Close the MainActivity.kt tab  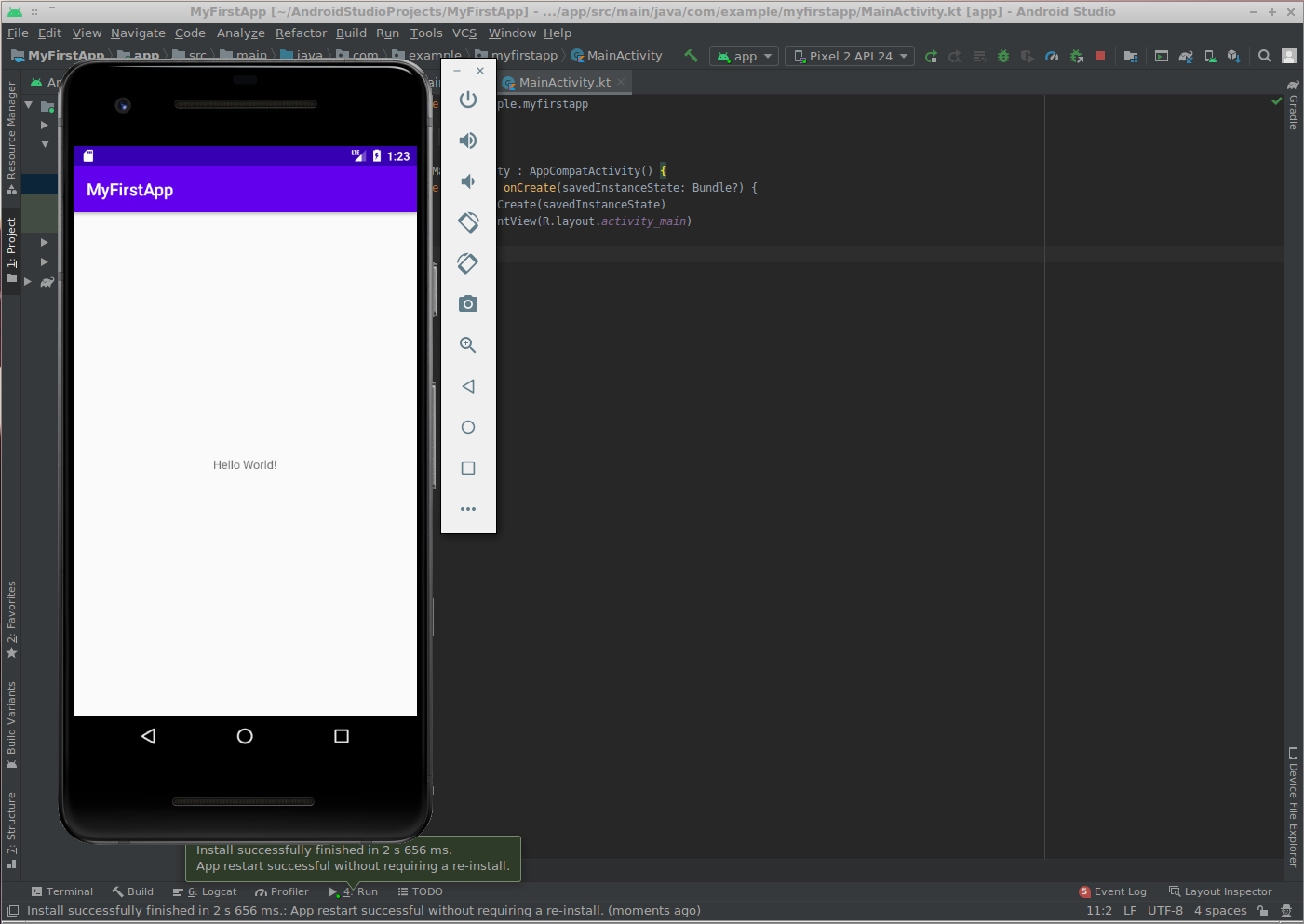point(621,82)
